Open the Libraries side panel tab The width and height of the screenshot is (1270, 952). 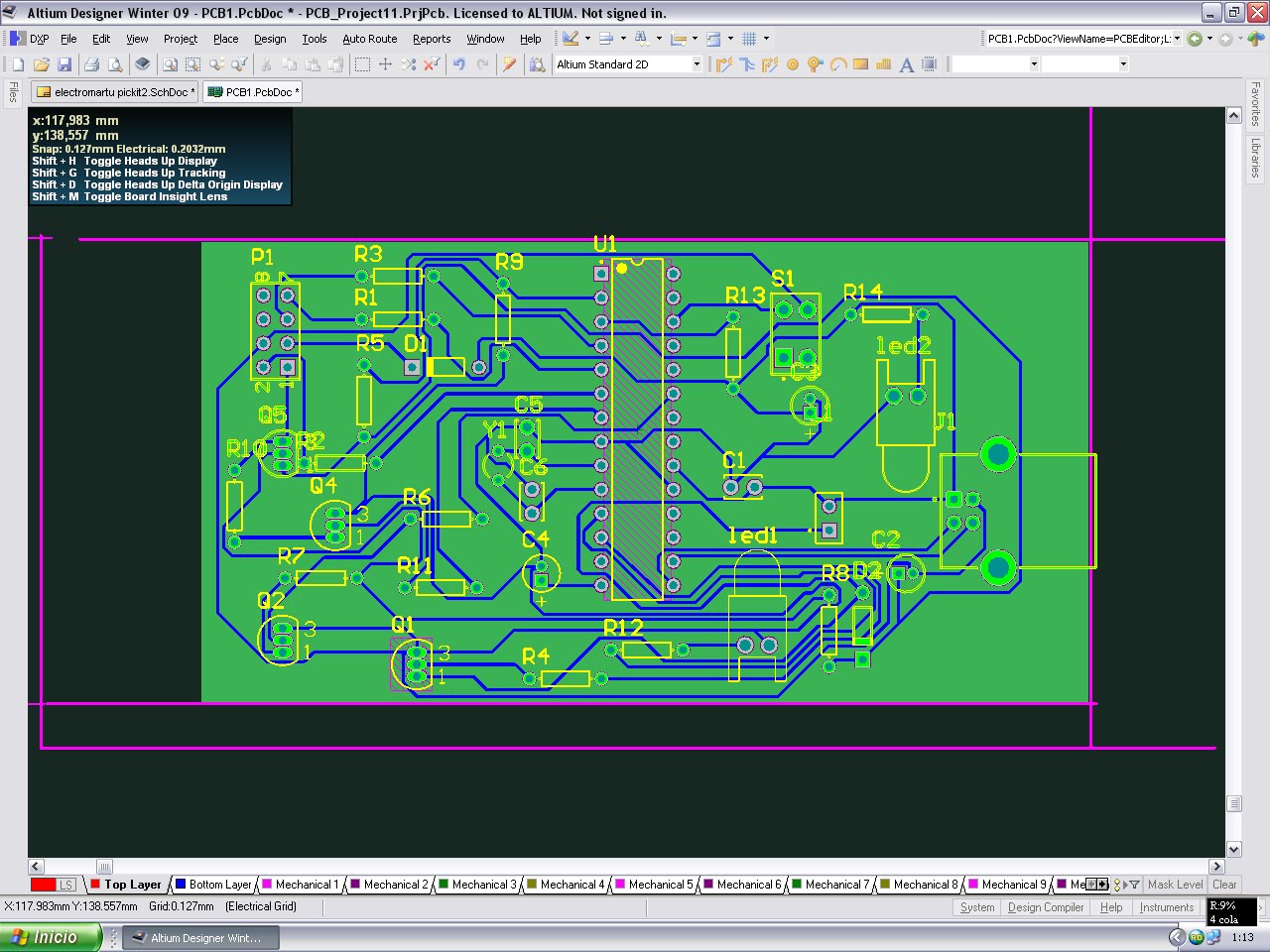(1255, 158)
